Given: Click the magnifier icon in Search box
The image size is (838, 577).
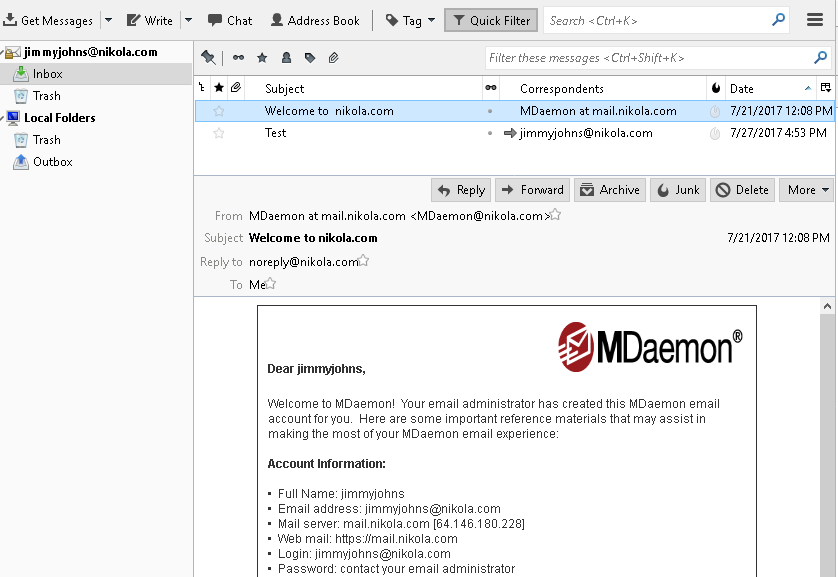Looking at the screenshot, I should click(779, 20).
